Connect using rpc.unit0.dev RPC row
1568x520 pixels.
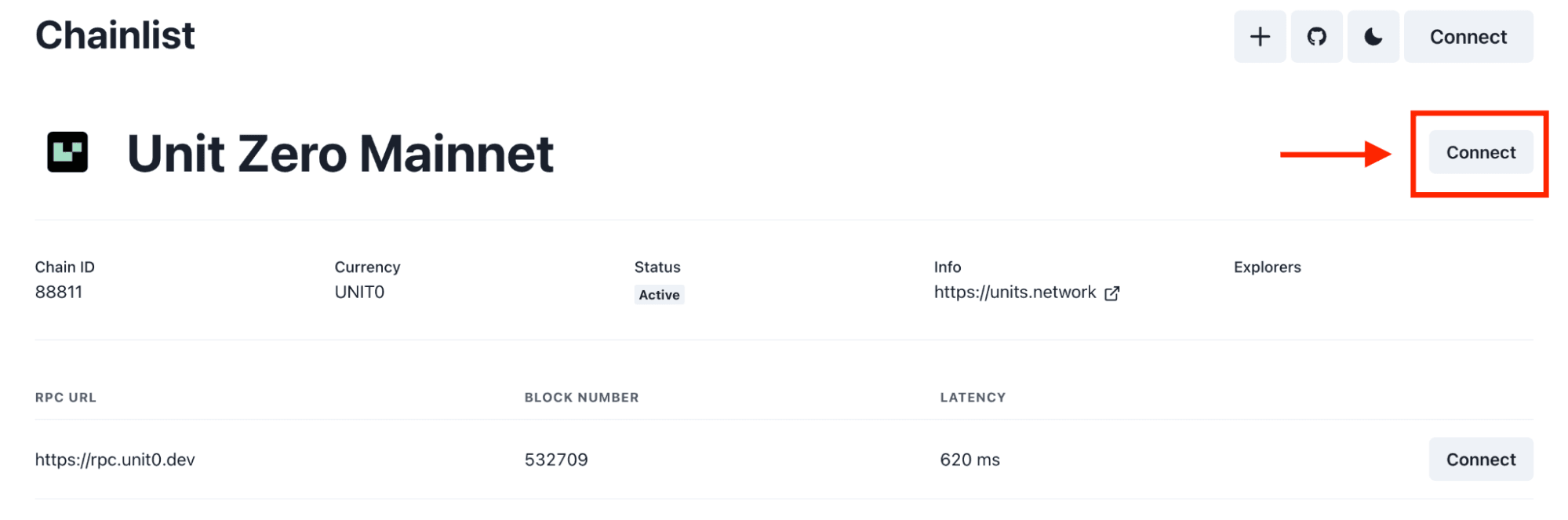click(1481, 460)
